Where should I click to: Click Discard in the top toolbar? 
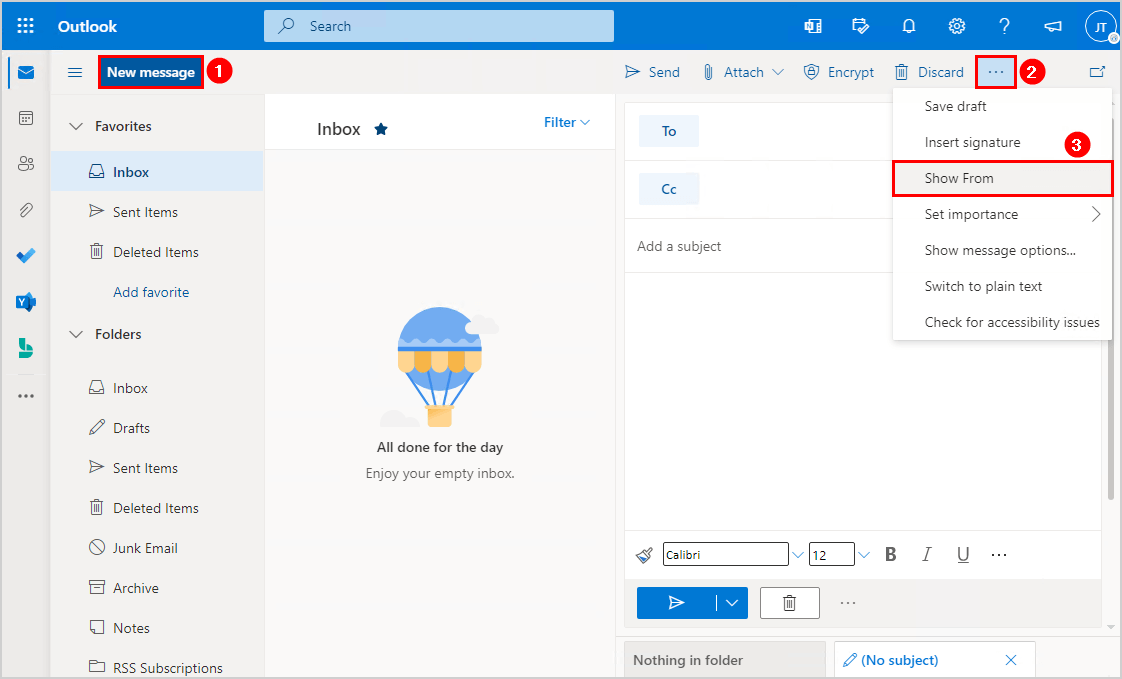pyautogui.click(x=929, y=72)
